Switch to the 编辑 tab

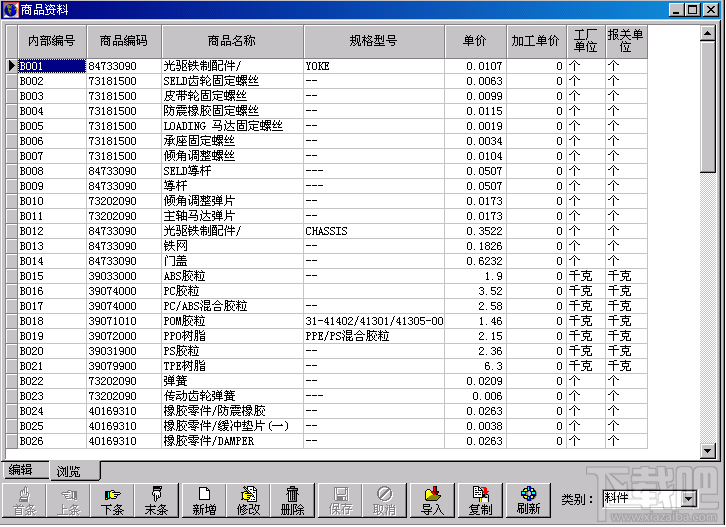pyautogui.click(x=25, y=470)
